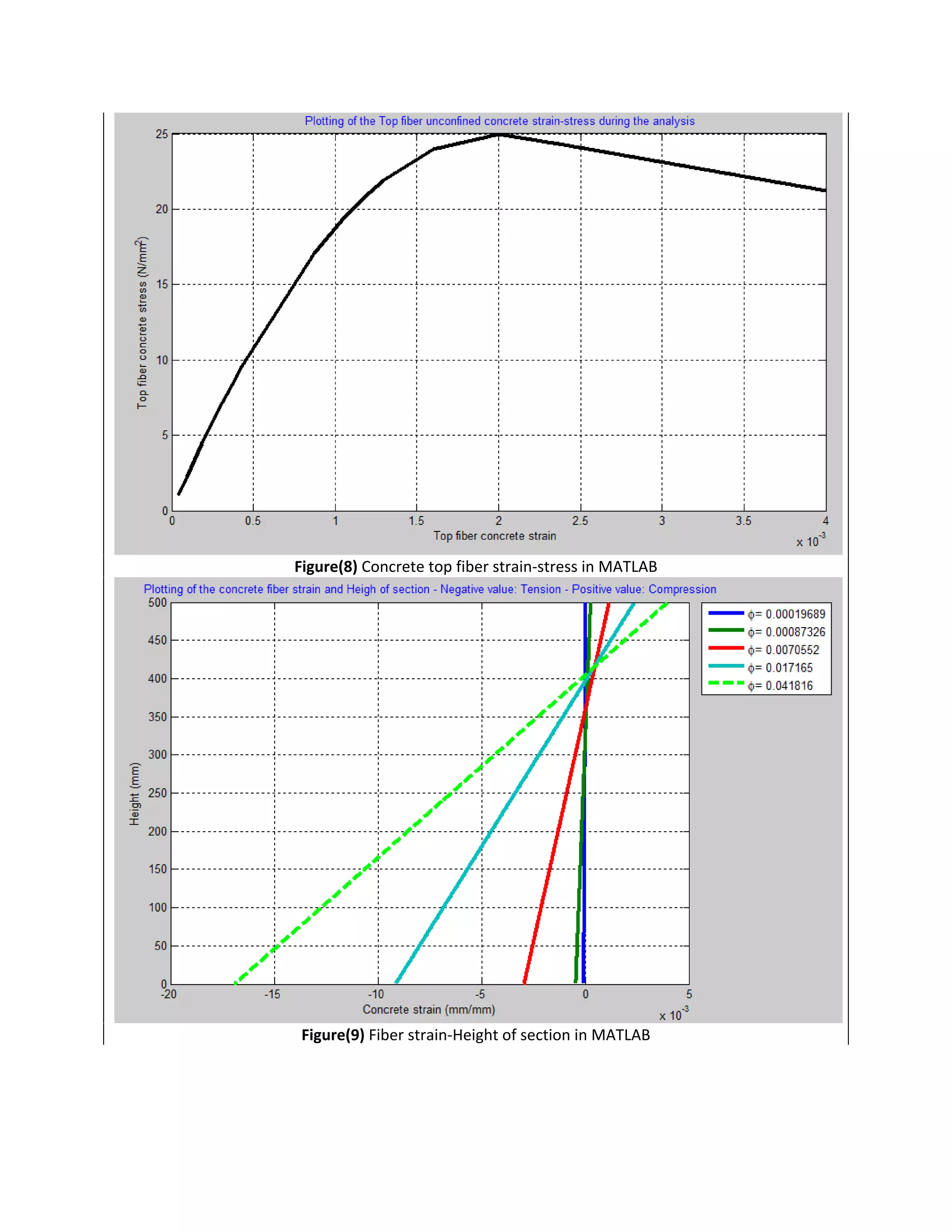Viewport: 952px width, 1232px height.
Task: Click the dashed green legend line swatch
Action: click(727, 684)
